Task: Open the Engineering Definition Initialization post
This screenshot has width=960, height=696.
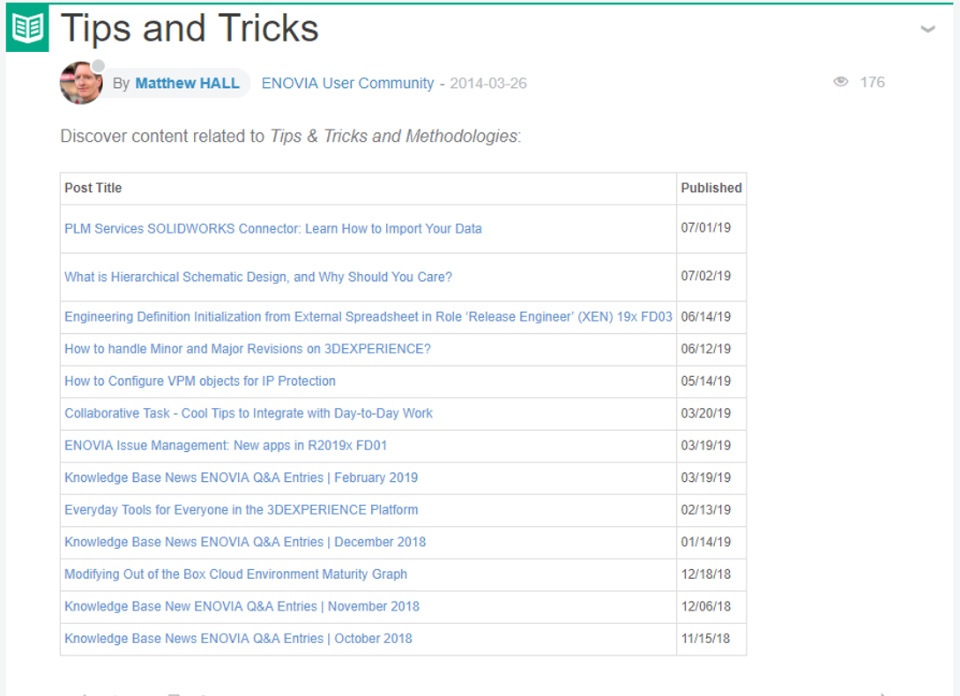Action: [368, 317]
